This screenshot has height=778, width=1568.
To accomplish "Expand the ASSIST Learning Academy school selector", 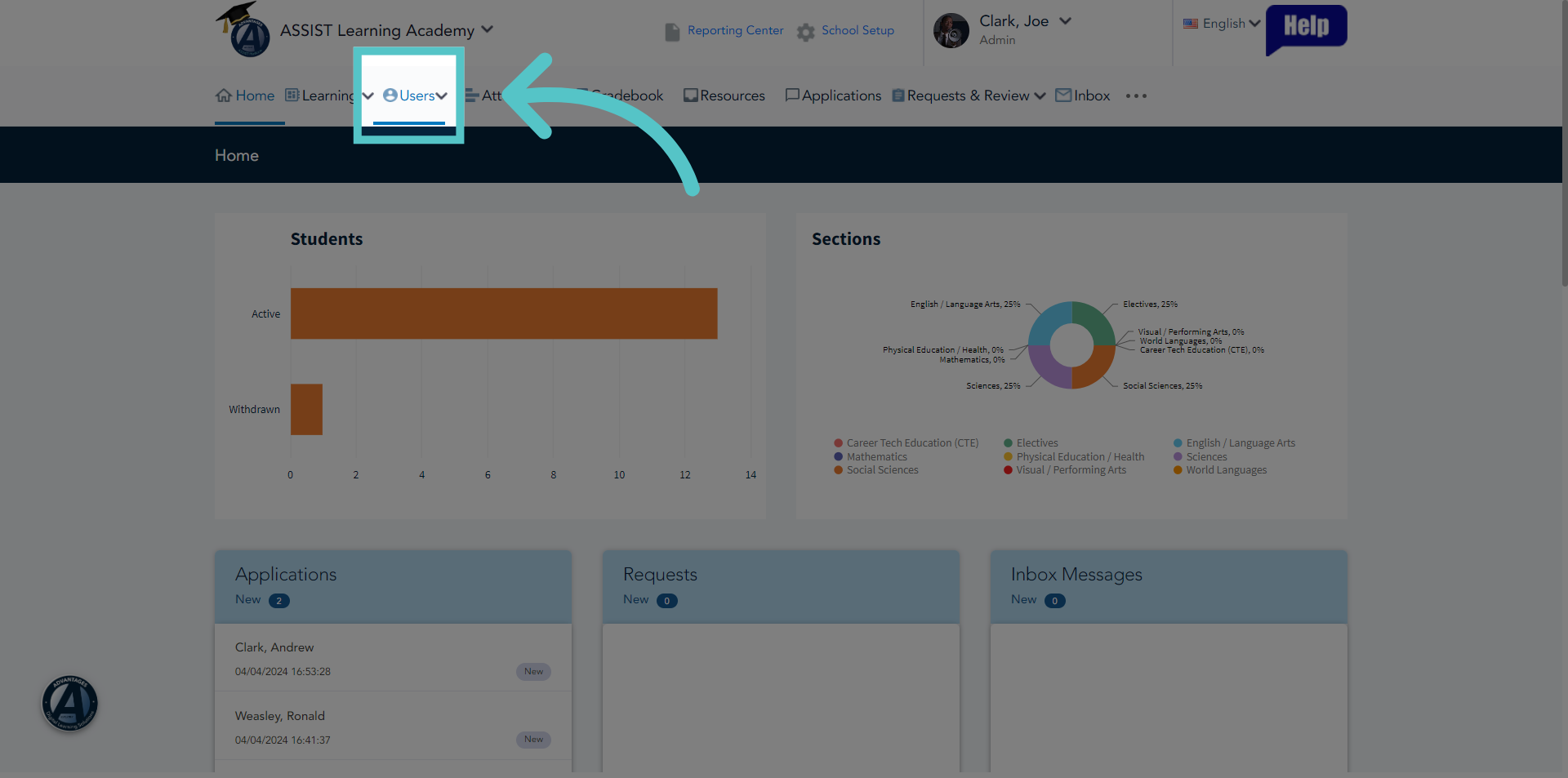I will click(488, 29).
